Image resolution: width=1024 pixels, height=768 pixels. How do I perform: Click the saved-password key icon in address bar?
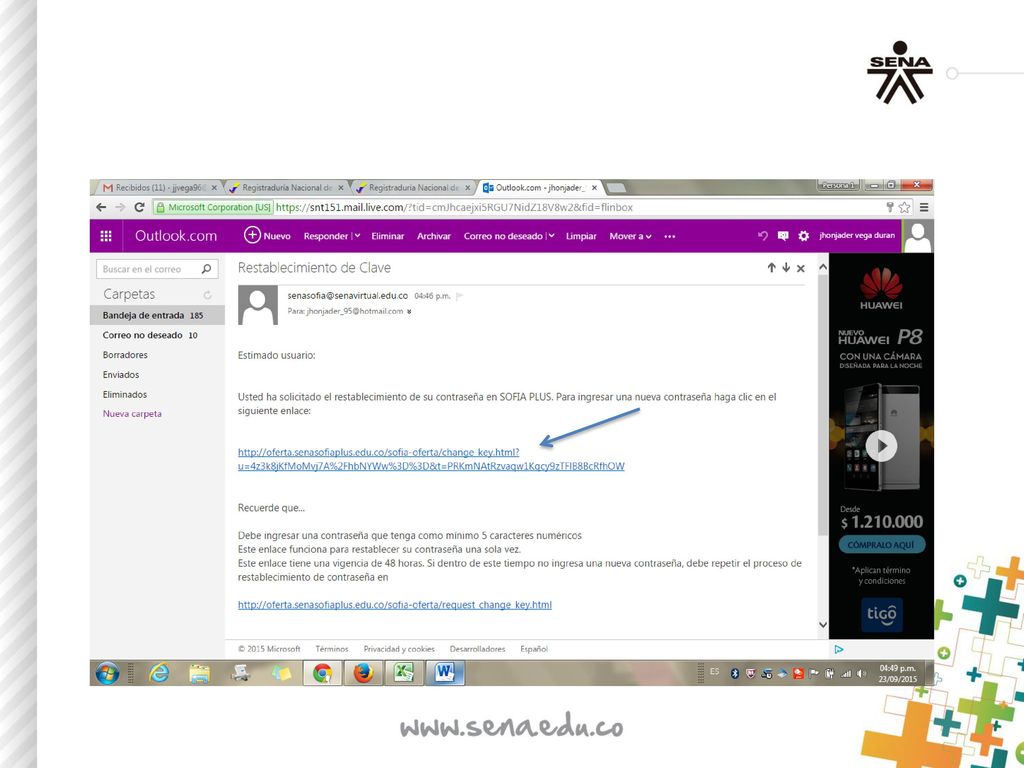tap(889, 207)
